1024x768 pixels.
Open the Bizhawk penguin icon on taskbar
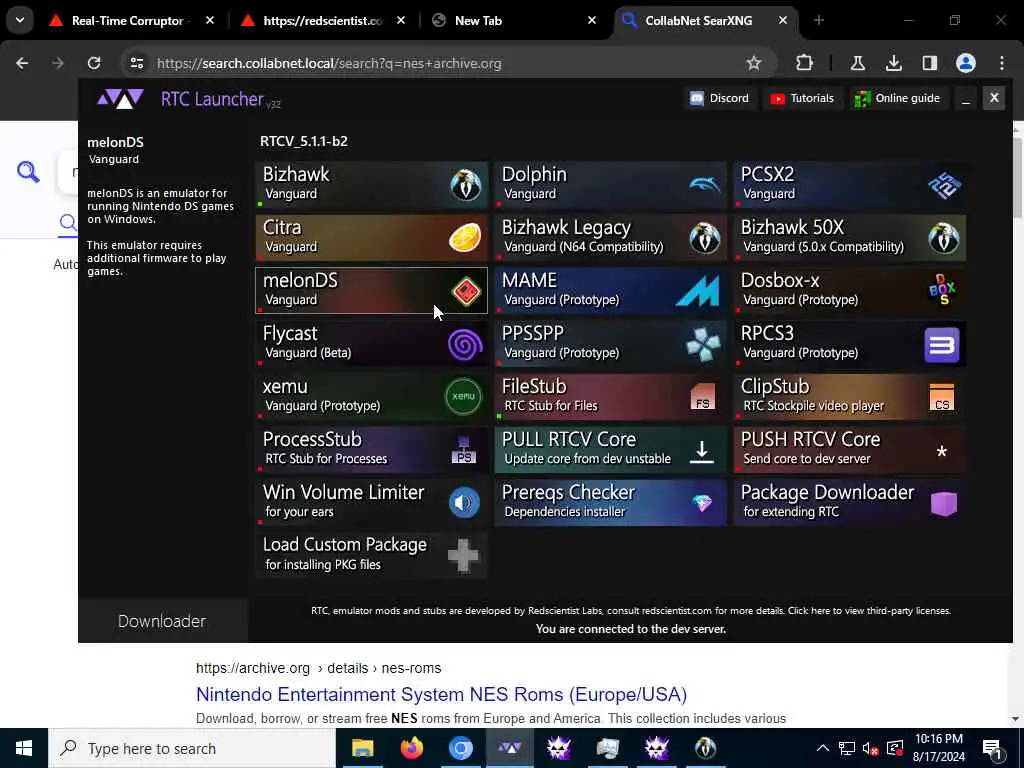click(x=705, y=748)
